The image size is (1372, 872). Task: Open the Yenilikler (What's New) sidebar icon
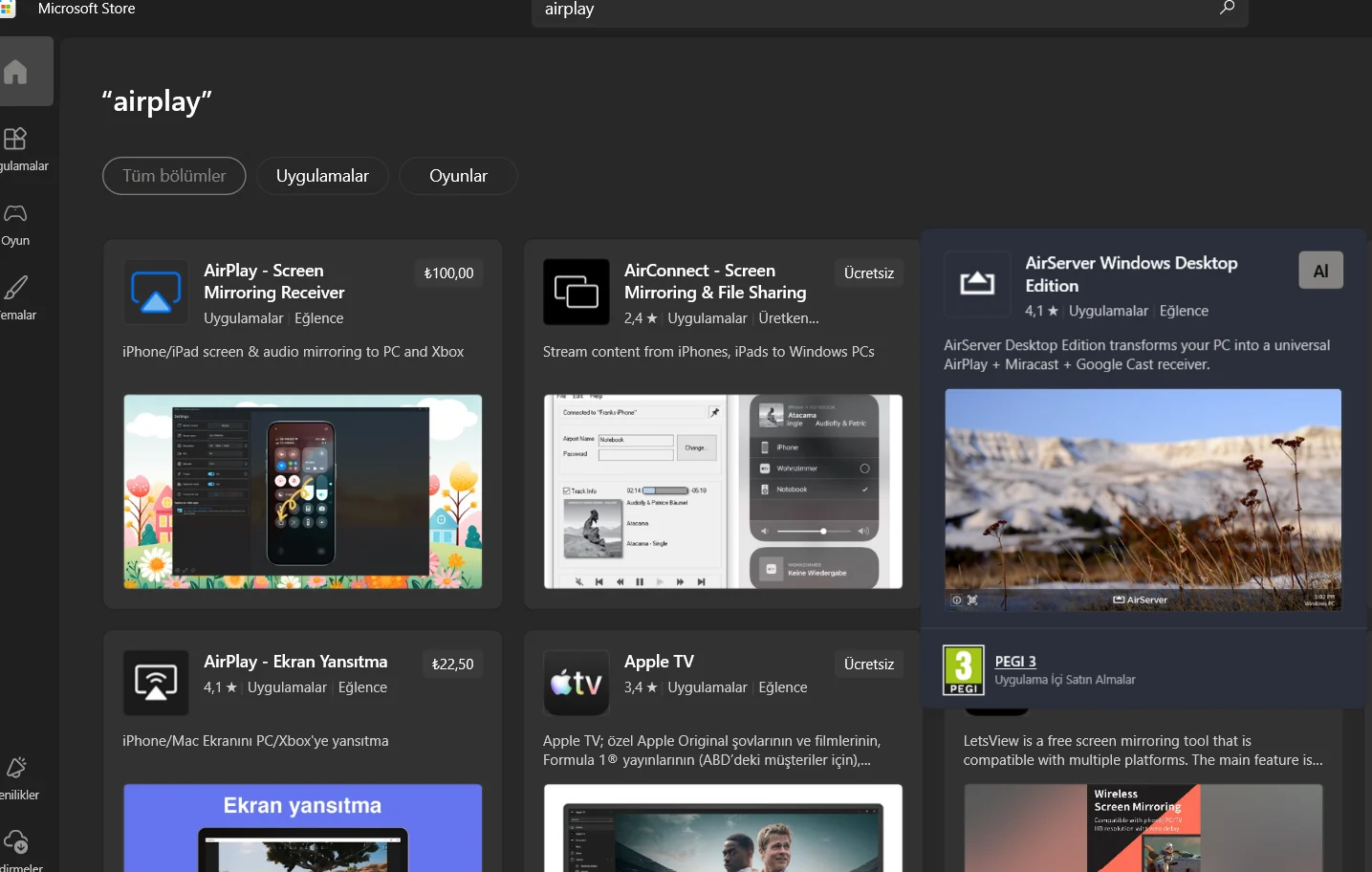point(15,768)
